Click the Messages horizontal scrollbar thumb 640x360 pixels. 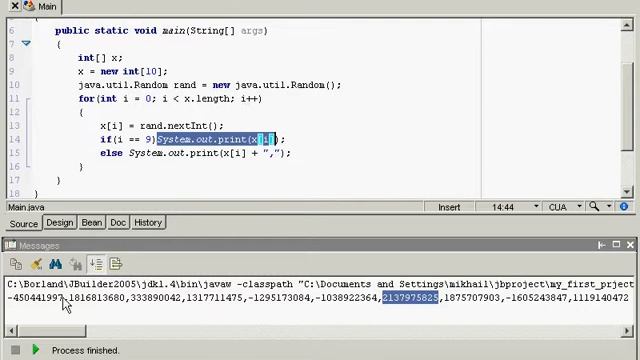pyautogui.click(x=52, y=331)
